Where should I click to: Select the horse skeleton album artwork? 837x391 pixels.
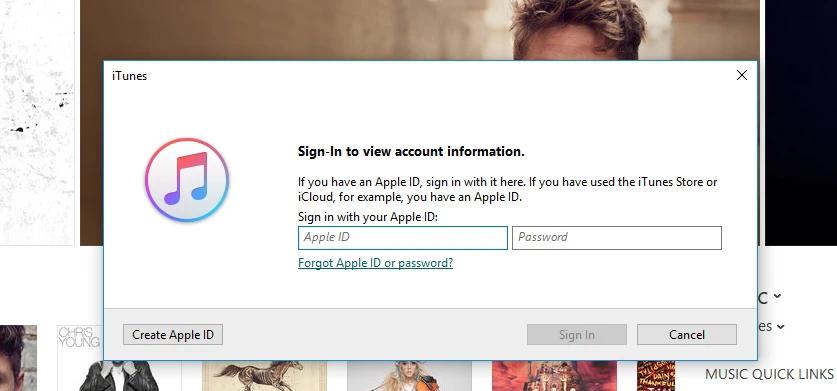pyautogui.click(x=264, y=376)
